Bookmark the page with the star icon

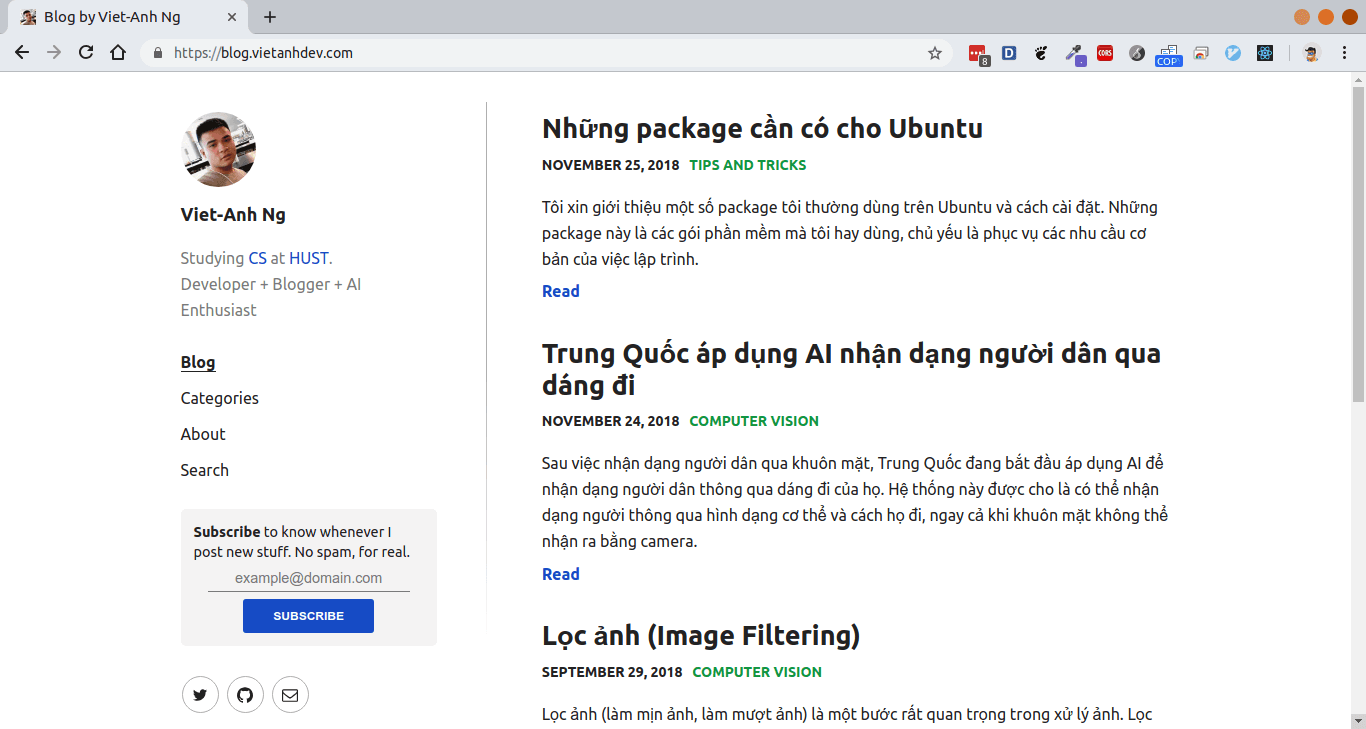[935, 52]
